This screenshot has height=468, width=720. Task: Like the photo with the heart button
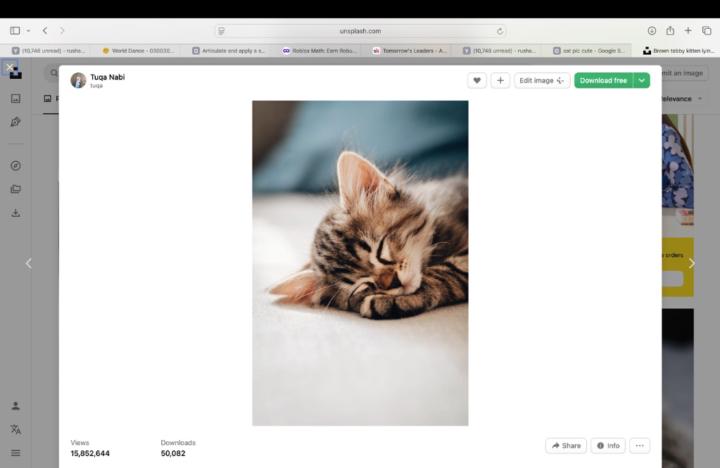click(477, 80)
